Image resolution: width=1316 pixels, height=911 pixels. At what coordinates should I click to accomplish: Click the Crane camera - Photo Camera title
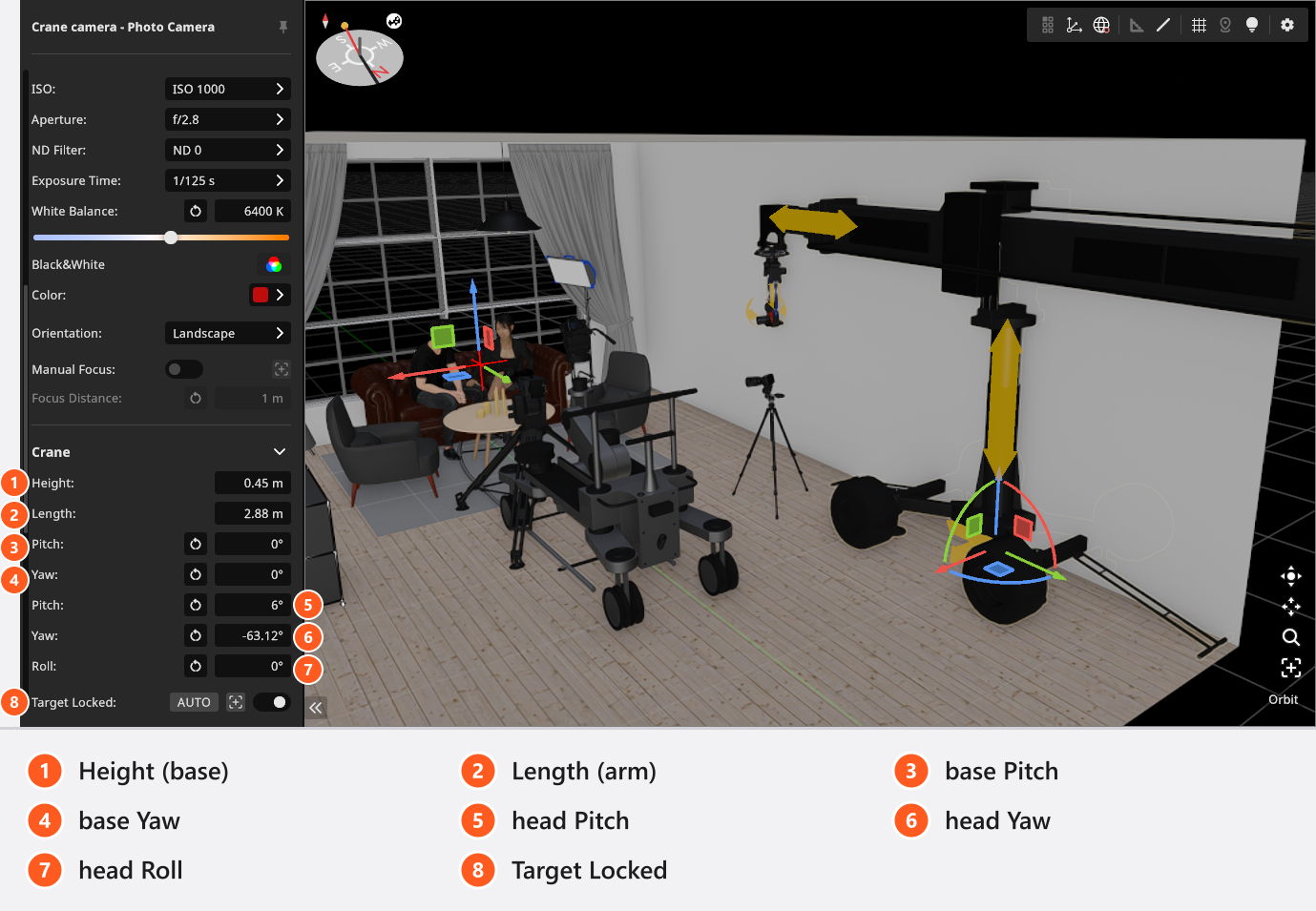[123, 27]
